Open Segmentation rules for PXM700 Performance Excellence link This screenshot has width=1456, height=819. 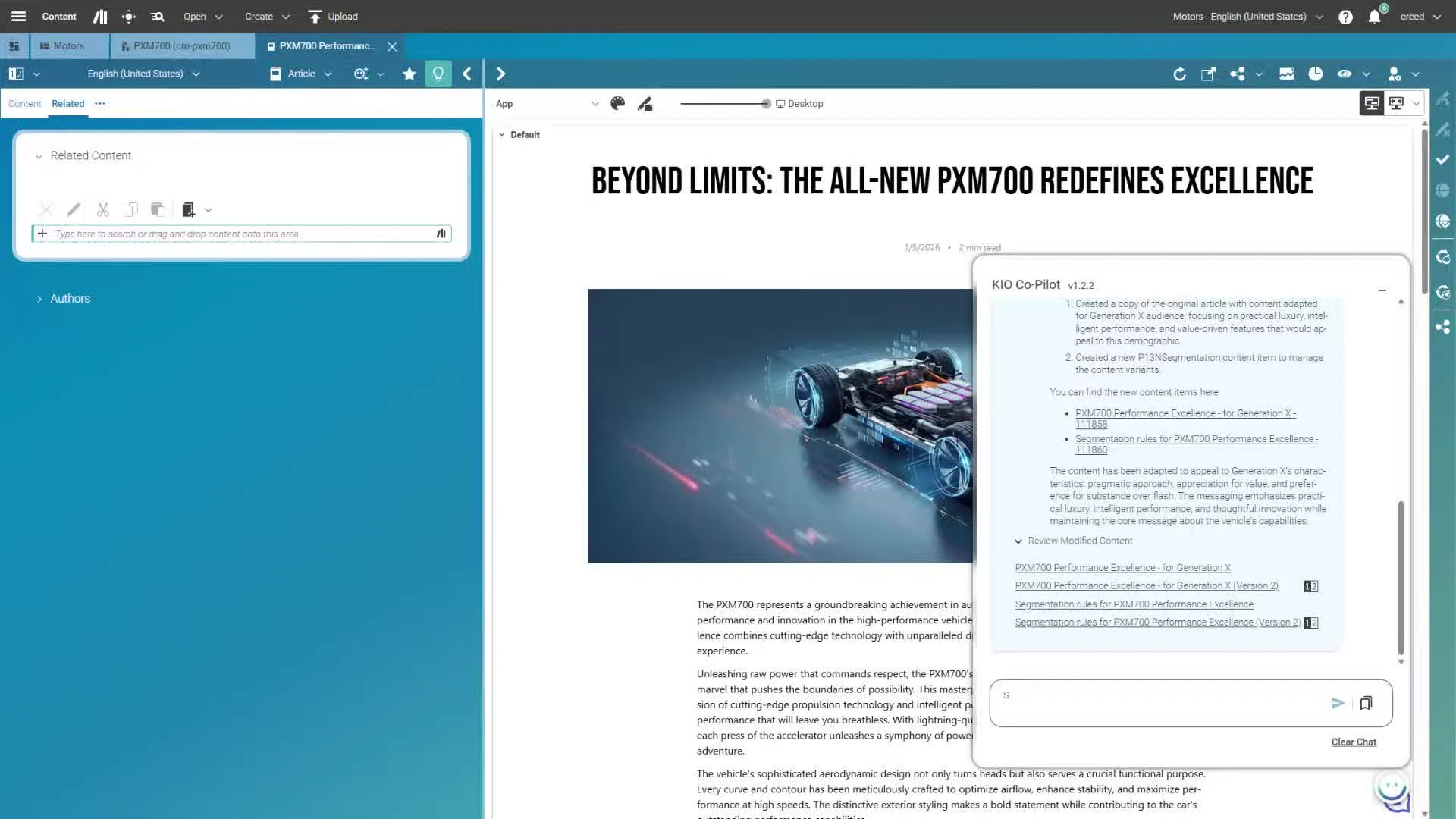coord(1134,604)
